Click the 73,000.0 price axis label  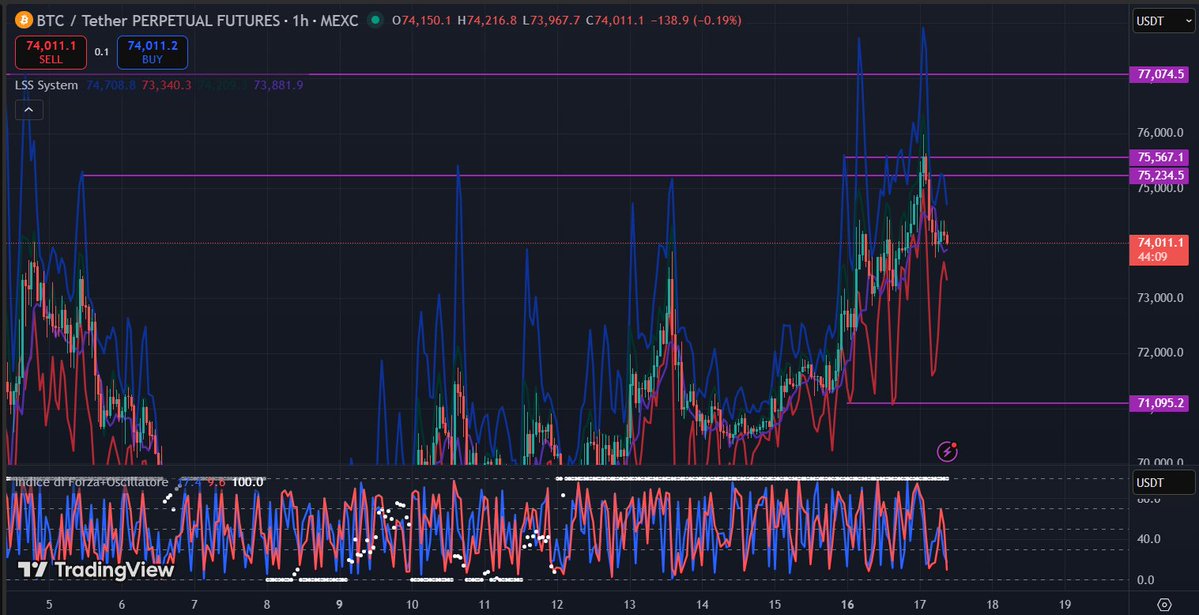point(1160,298)
